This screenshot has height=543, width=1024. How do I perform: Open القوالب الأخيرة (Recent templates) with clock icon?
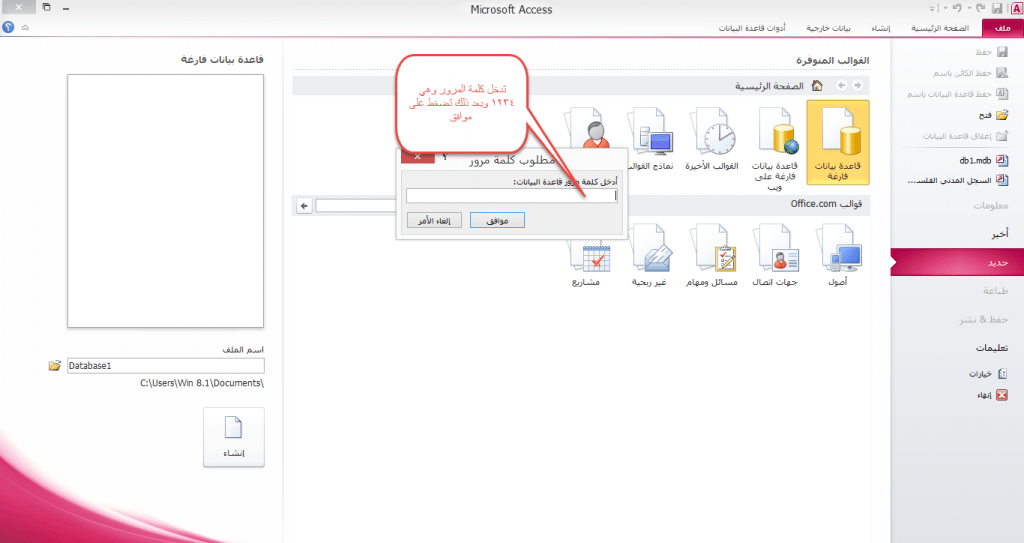(x=712, y=139)
